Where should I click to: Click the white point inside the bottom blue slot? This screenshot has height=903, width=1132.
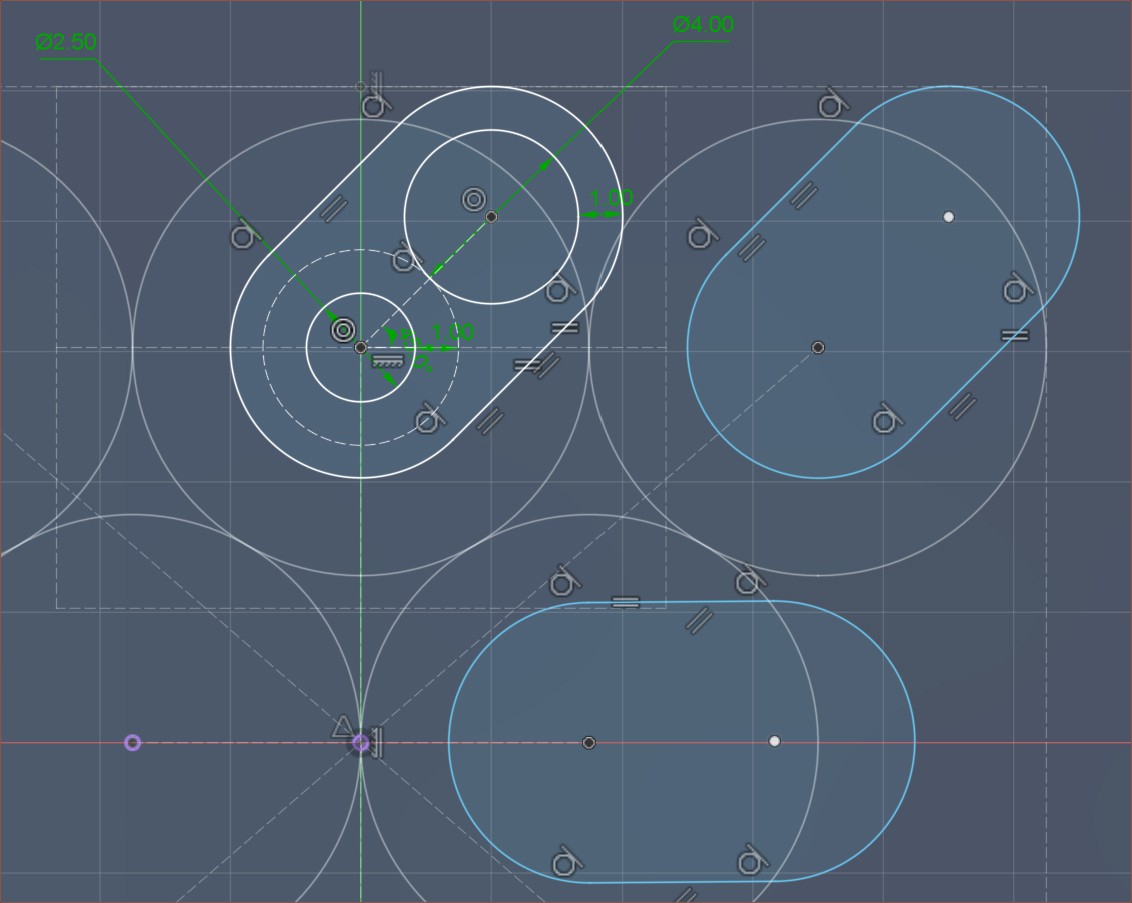(774, 741)
